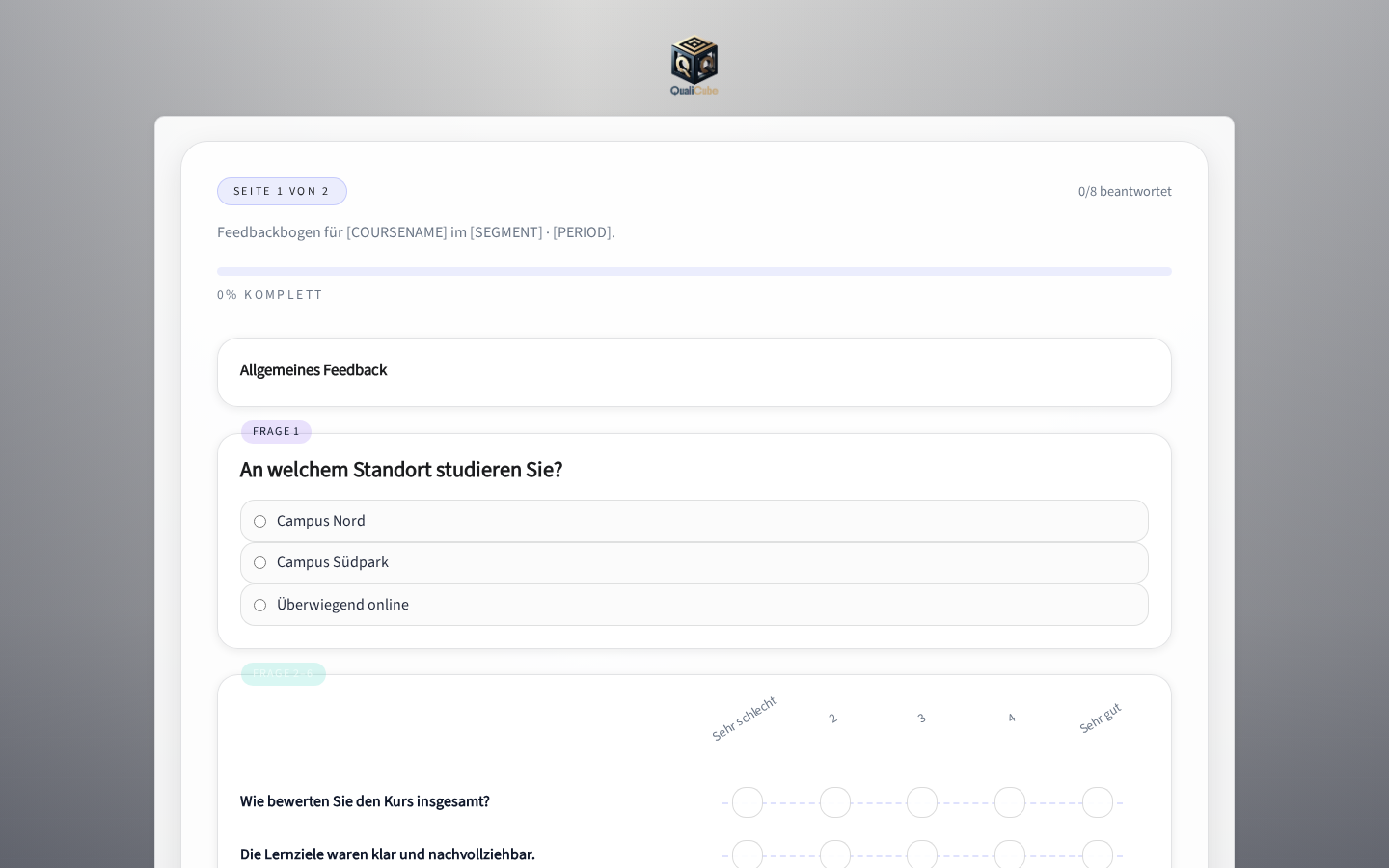Click the Feedbackbogen description text
Viewport: 1389px width, 868px height.
click(x=416, y=232)
